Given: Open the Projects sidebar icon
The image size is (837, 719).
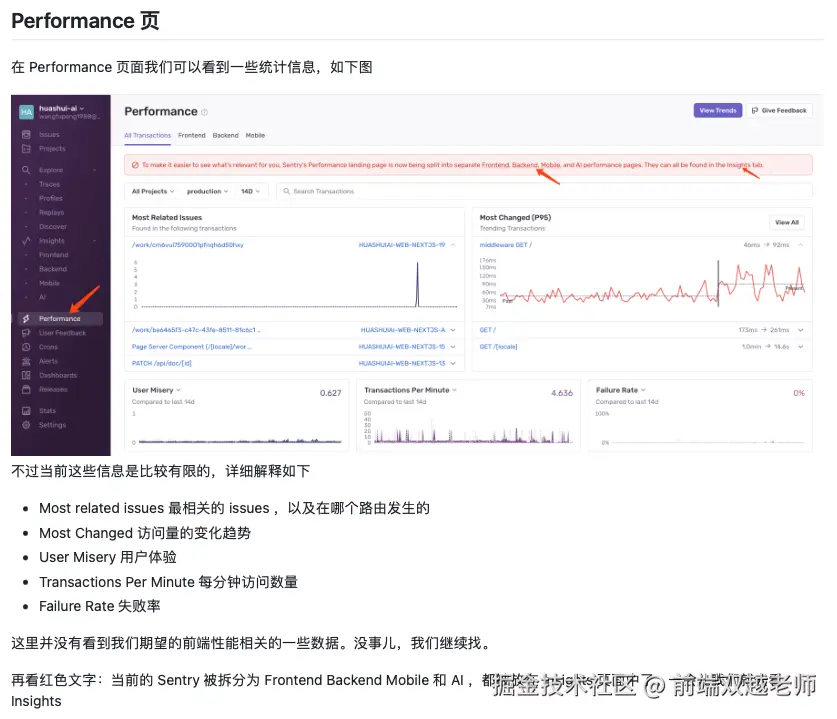Looking at the screenshot, I should click(x=26, y=148).
